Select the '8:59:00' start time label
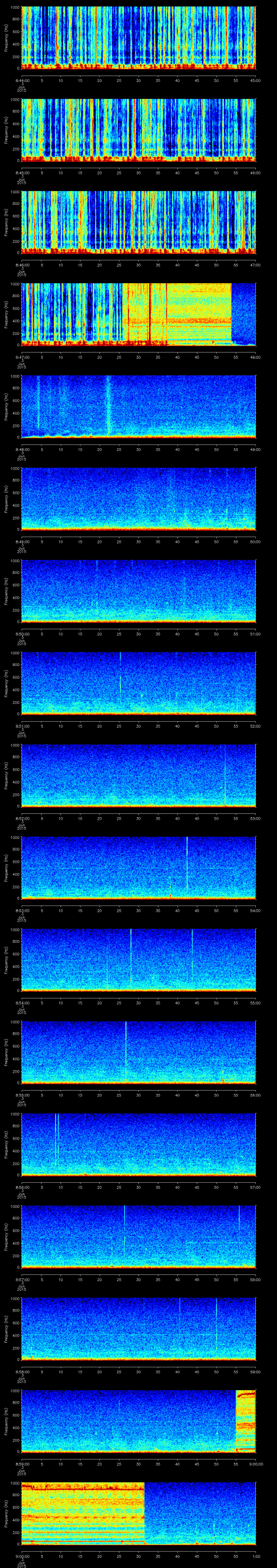 [22, 1464]
